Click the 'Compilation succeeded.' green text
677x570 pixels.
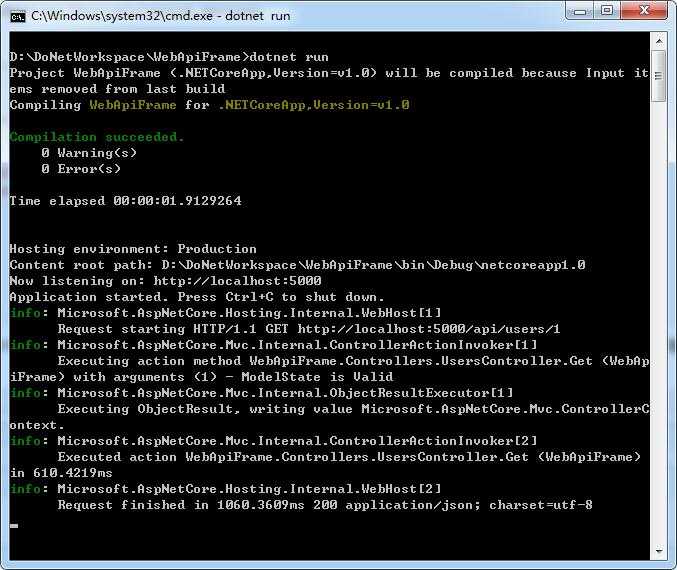[x=97, y=137]
